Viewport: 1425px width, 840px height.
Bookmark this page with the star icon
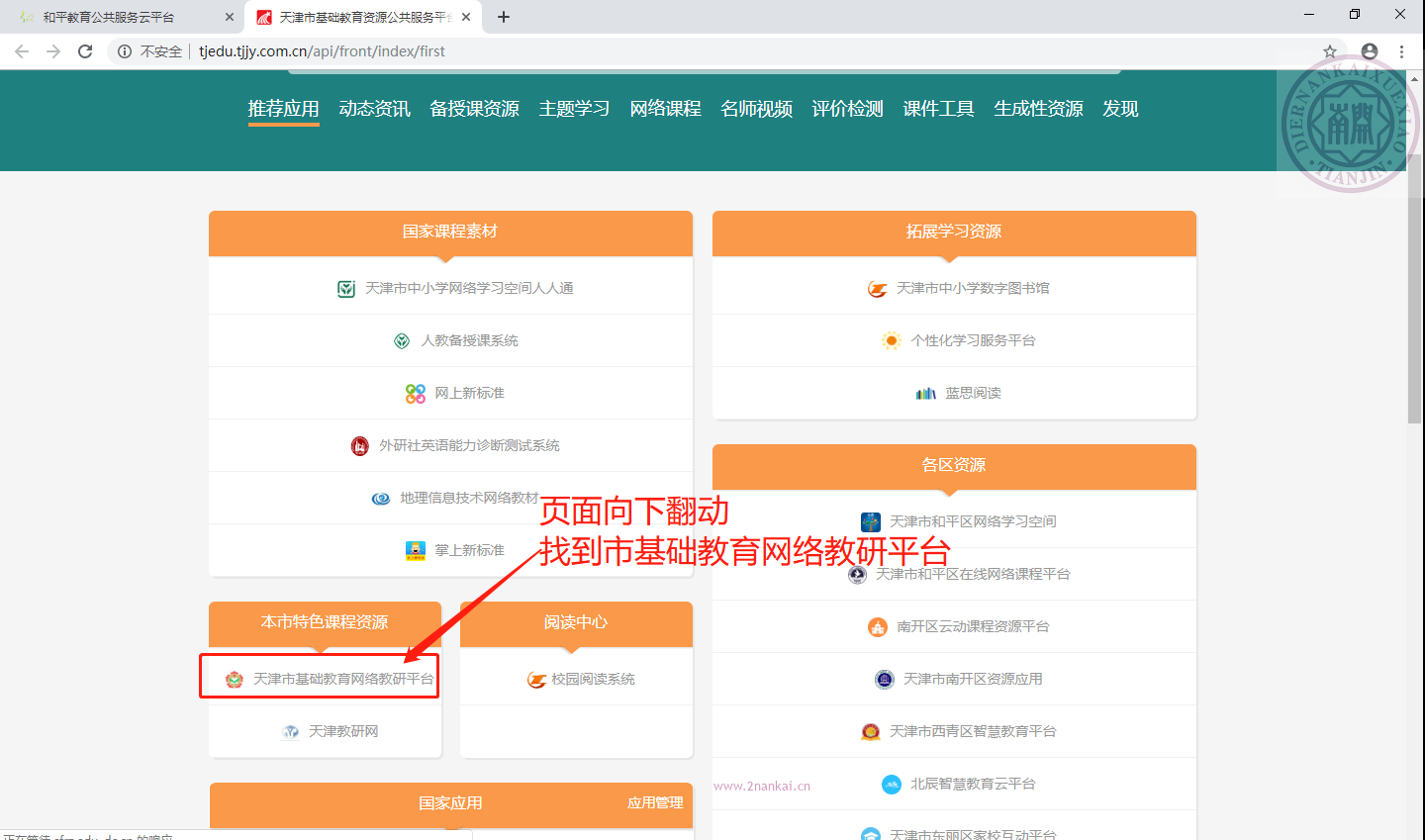coord(1330,51)
